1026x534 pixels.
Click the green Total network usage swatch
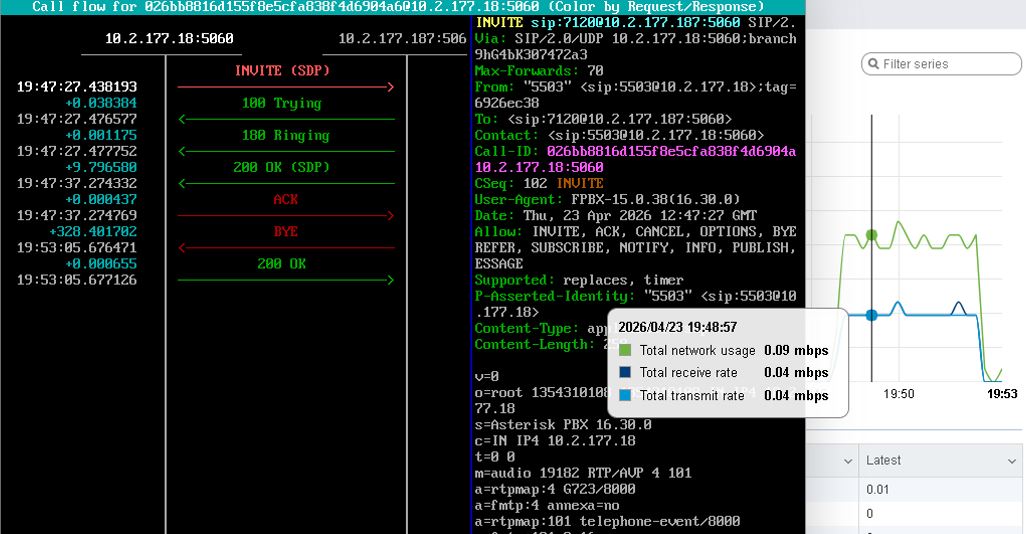coord(625,350)
